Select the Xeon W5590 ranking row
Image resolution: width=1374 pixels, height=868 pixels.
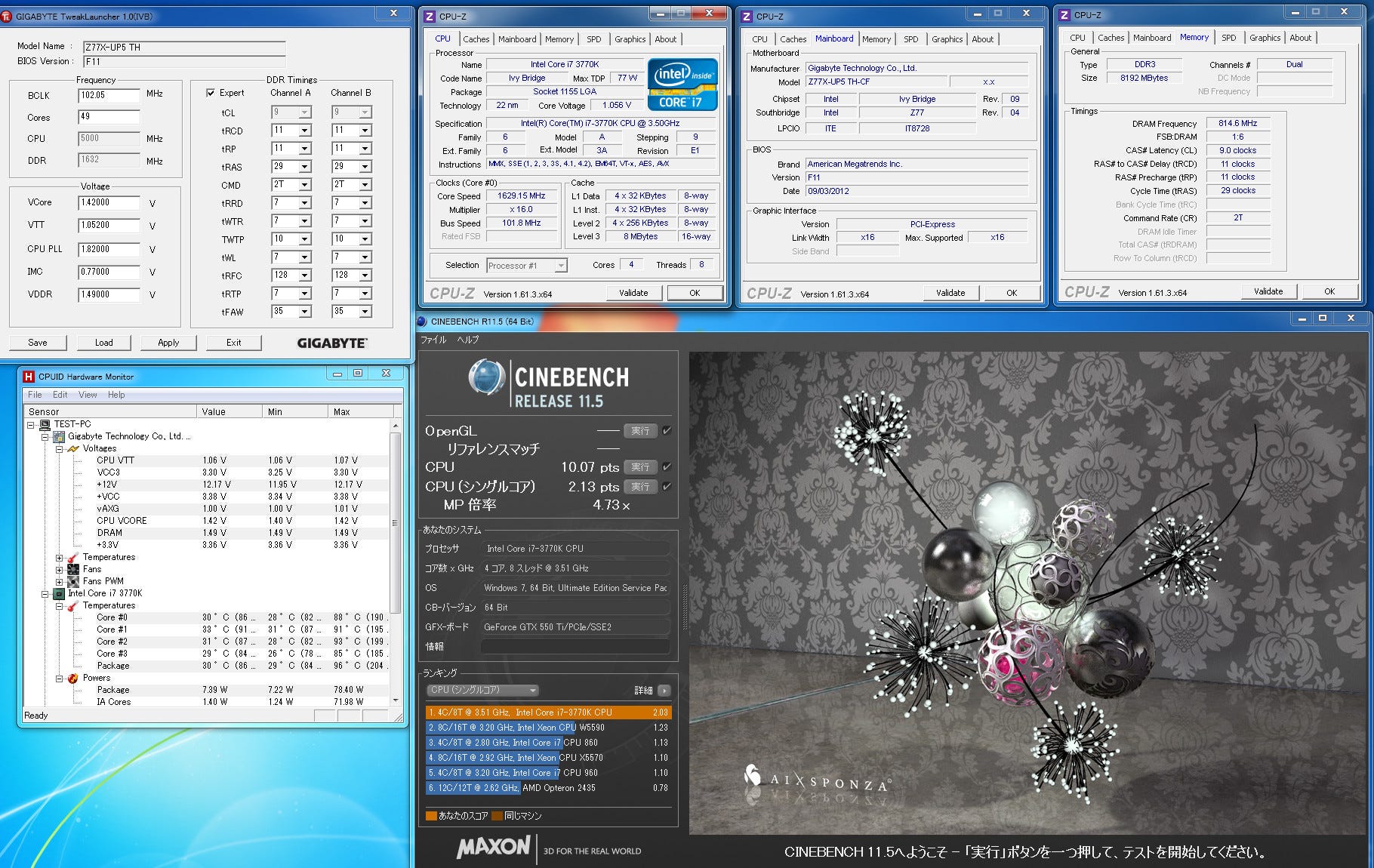548,728
